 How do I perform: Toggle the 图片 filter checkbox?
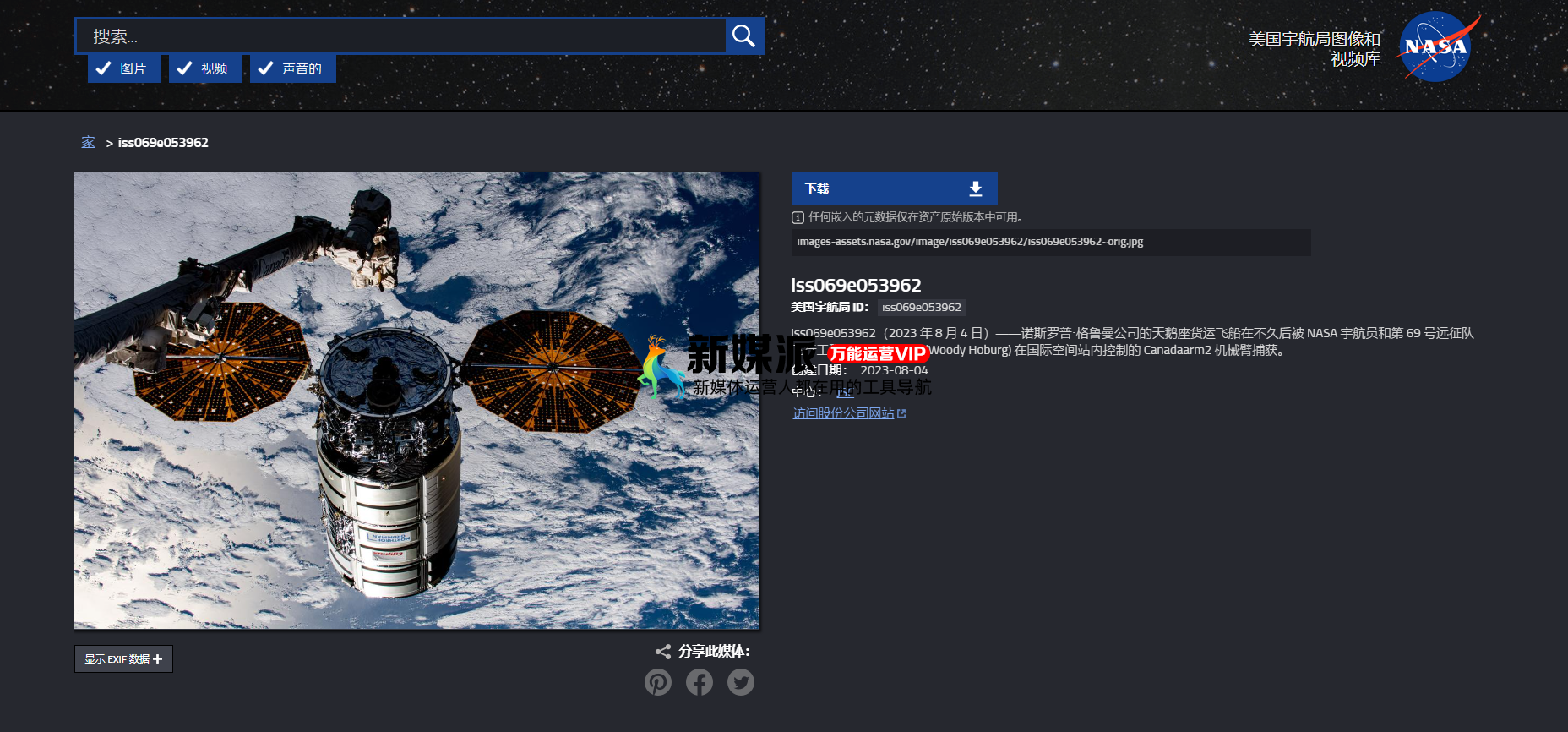(124, 68)
